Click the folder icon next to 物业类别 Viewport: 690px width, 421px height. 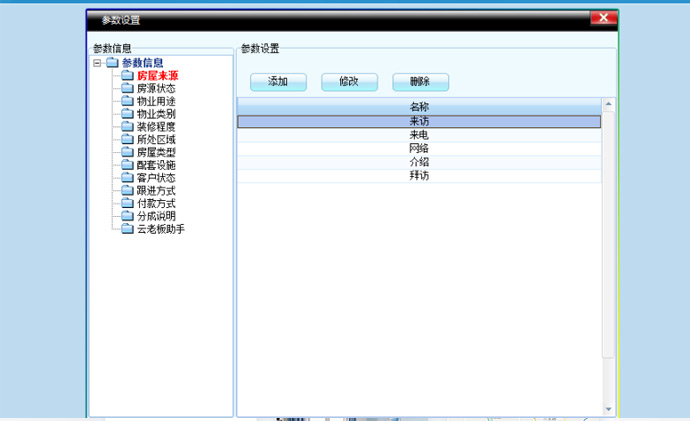[127, 113]
